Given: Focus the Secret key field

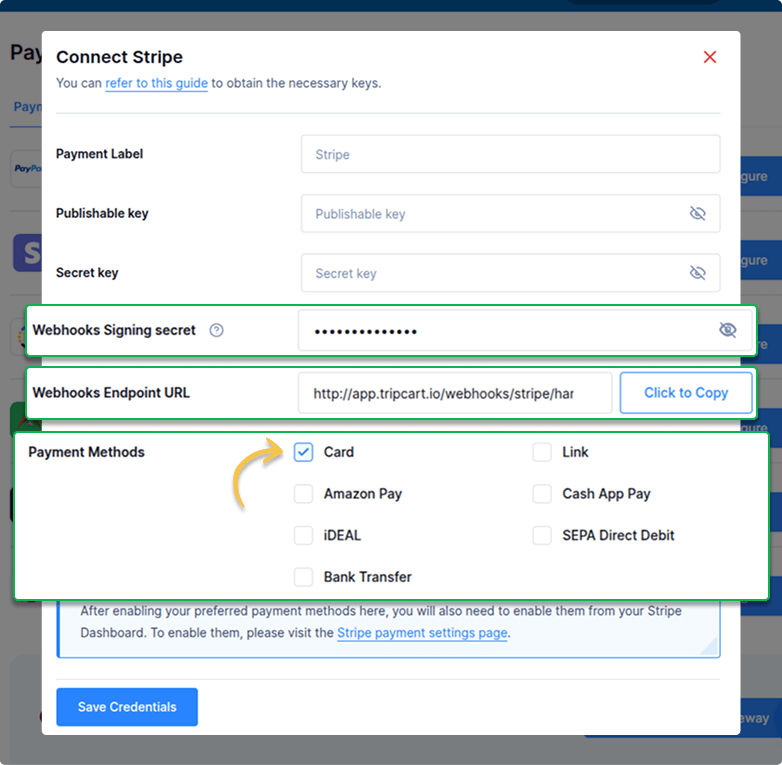Looking at the screenshot, I should click(510, 273).
